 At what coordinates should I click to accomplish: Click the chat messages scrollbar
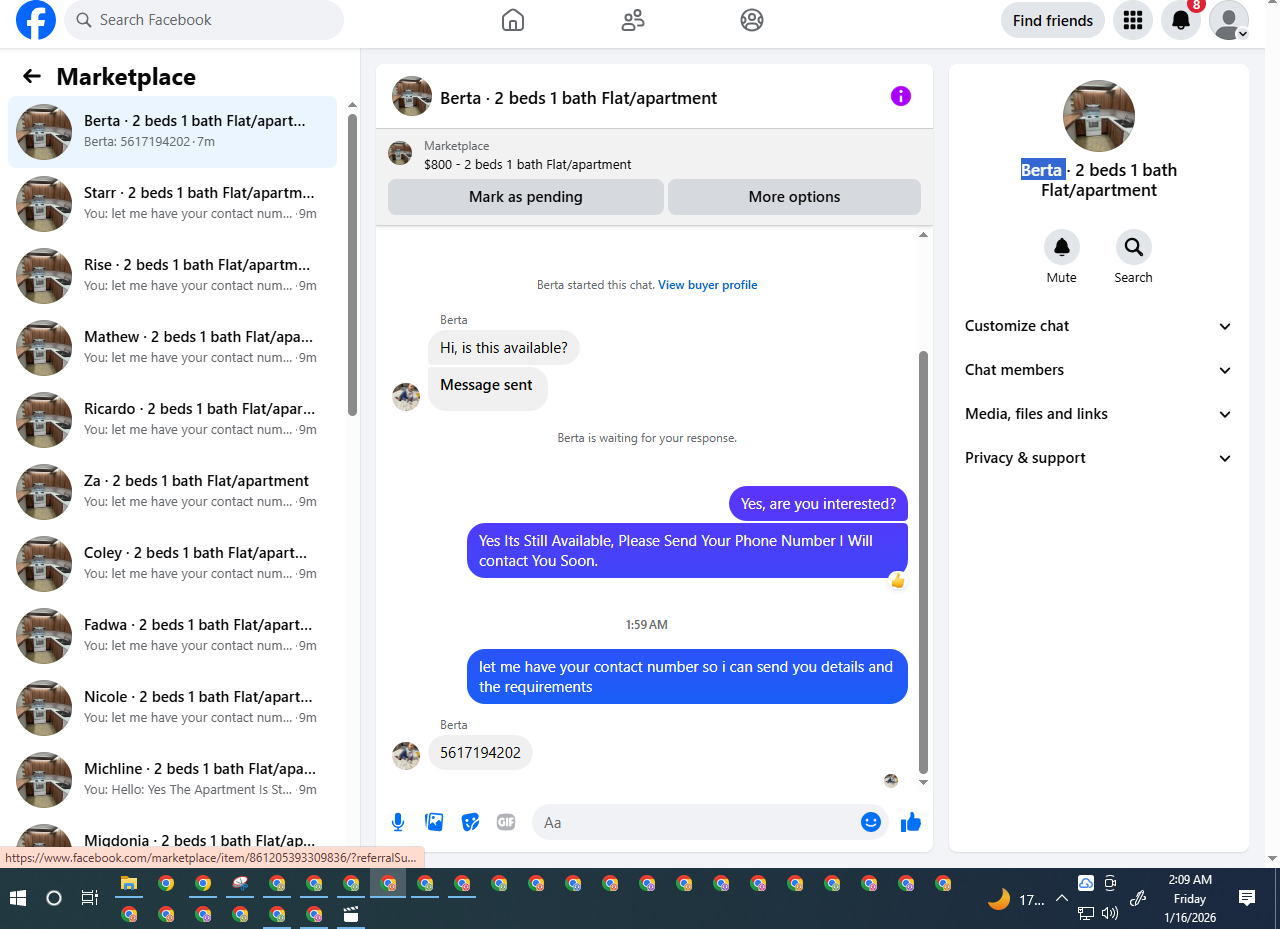point(923,560)
